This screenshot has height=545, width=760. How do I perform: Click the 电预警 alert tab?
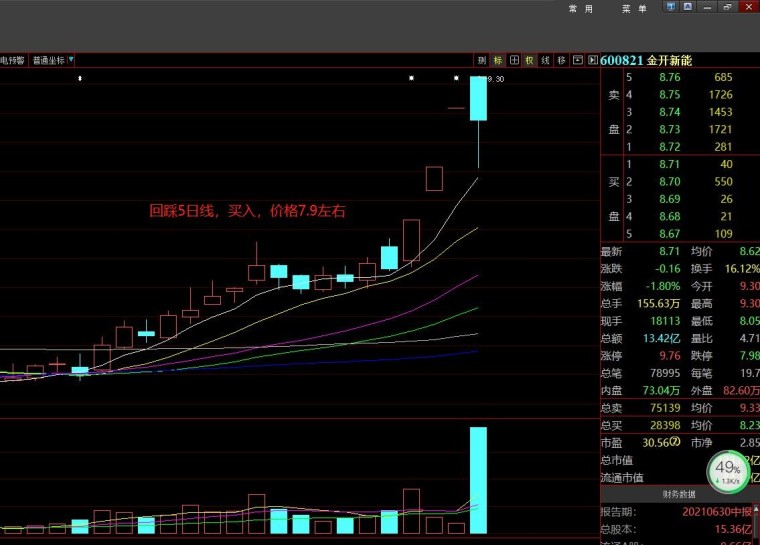pyautogui.click(x=12, y=60)
